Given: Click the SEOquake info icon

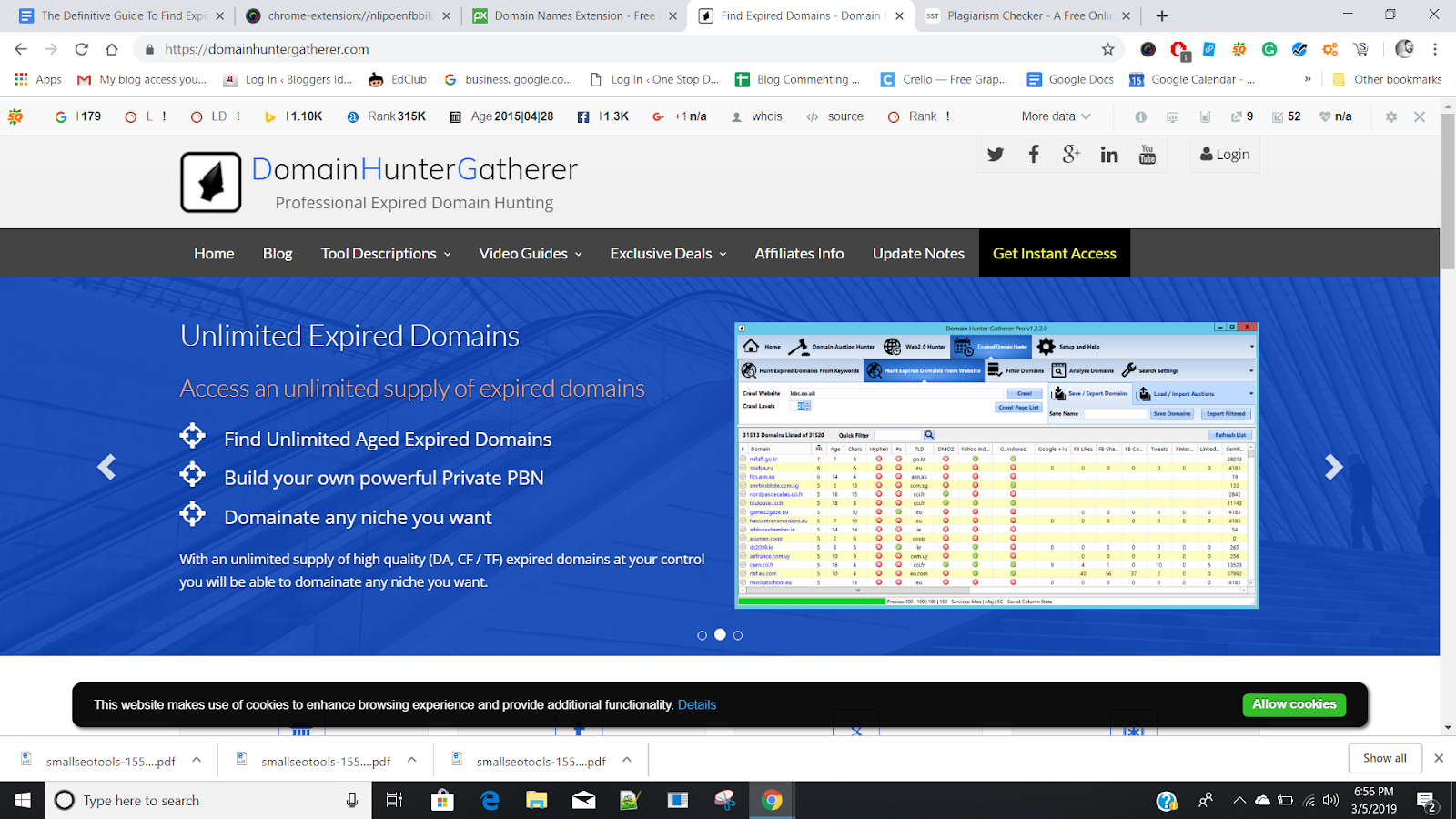Looking at the screenshot, I should [x=1141, y=116].
